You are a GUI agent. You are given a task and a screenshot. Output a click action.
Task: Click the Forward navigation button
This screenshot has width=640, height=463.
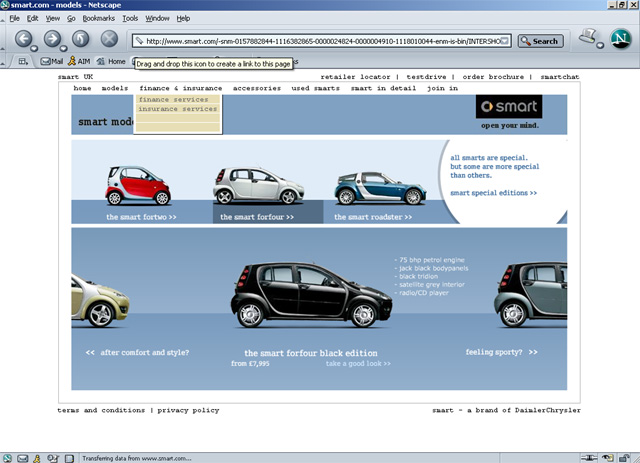(52, 39)
